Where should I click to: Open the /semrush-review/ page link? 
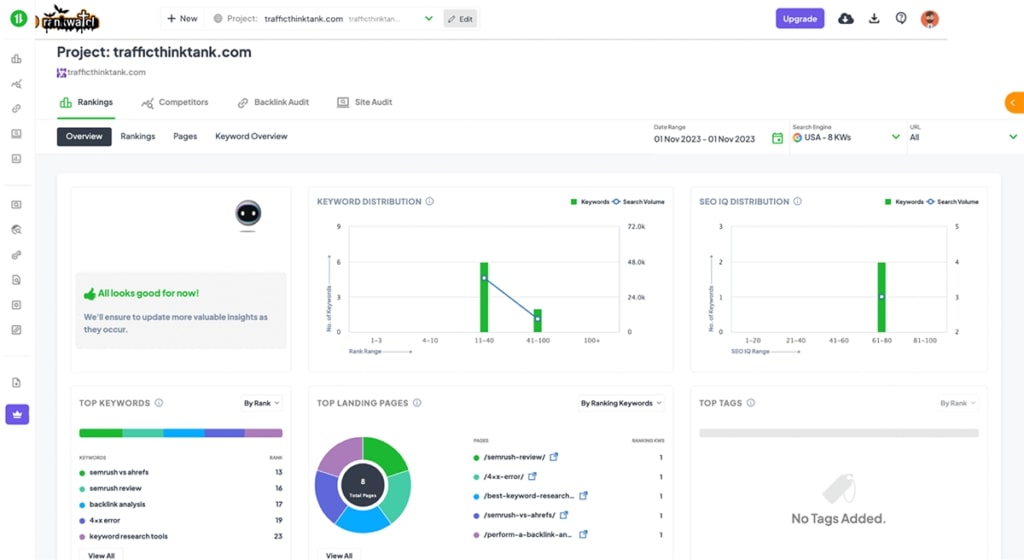515,457
